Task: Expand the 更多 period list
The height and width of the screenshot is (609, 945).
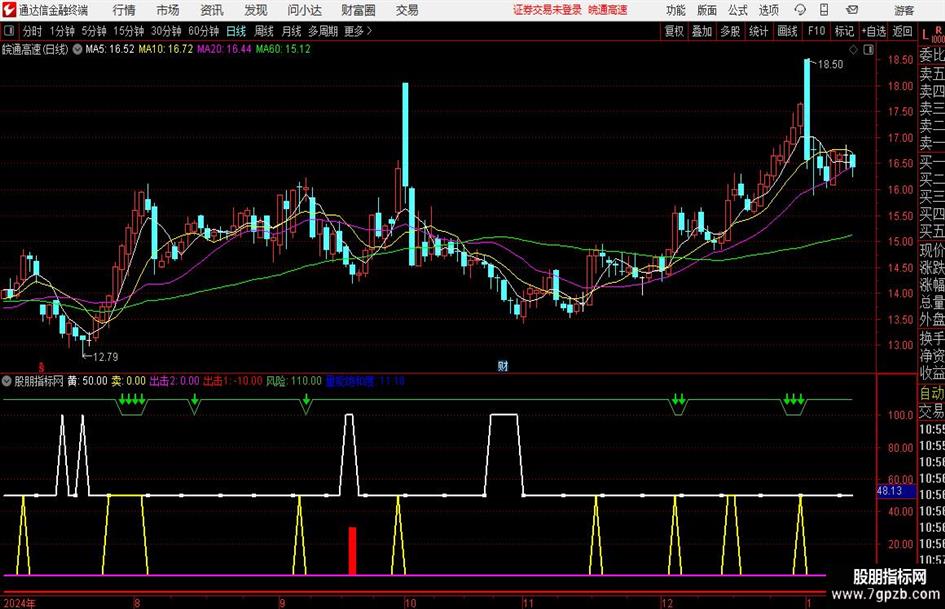Action: click(358, 31)
